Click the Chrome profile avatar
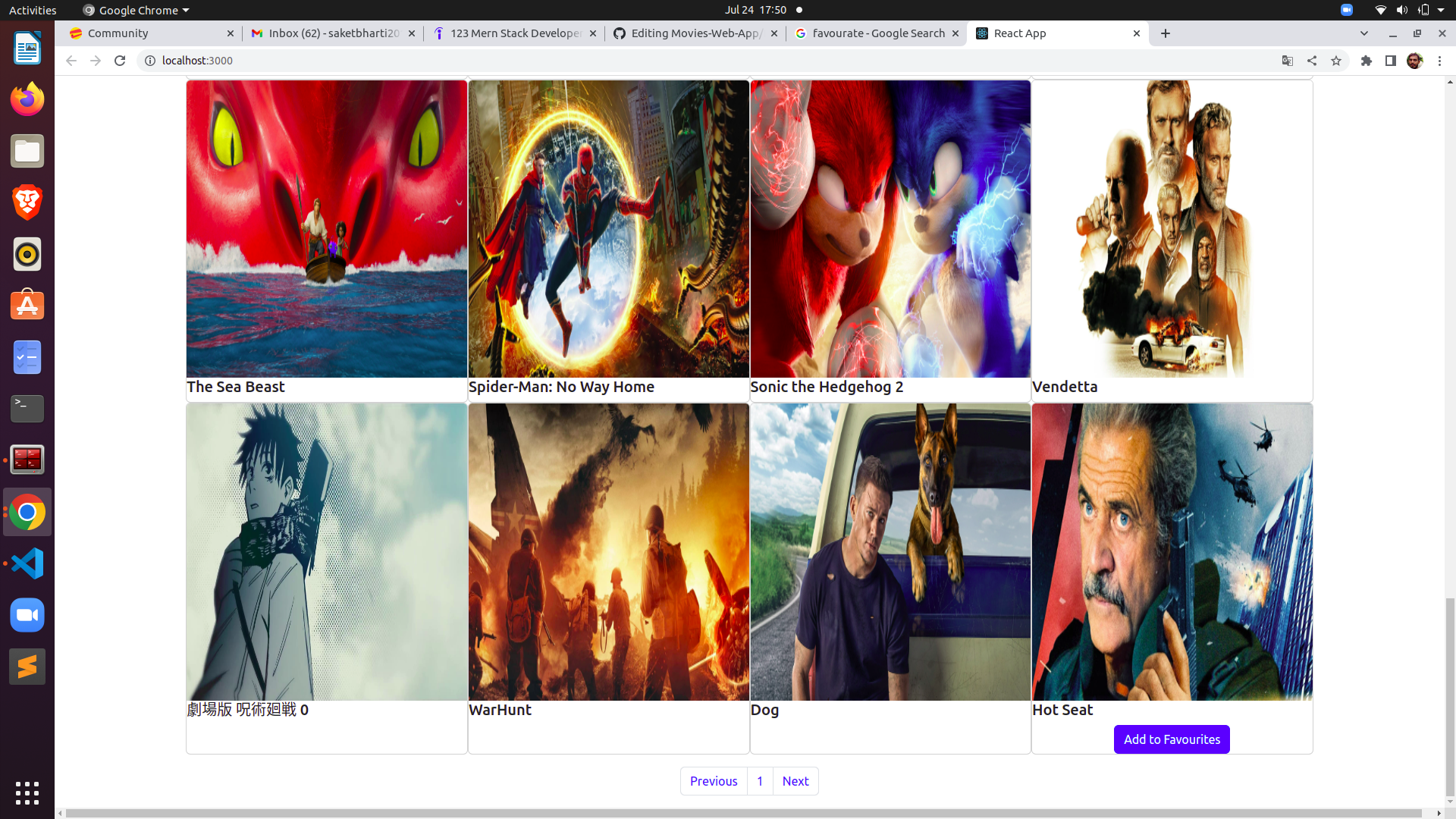1456x819 pixels. (1416, 61)
